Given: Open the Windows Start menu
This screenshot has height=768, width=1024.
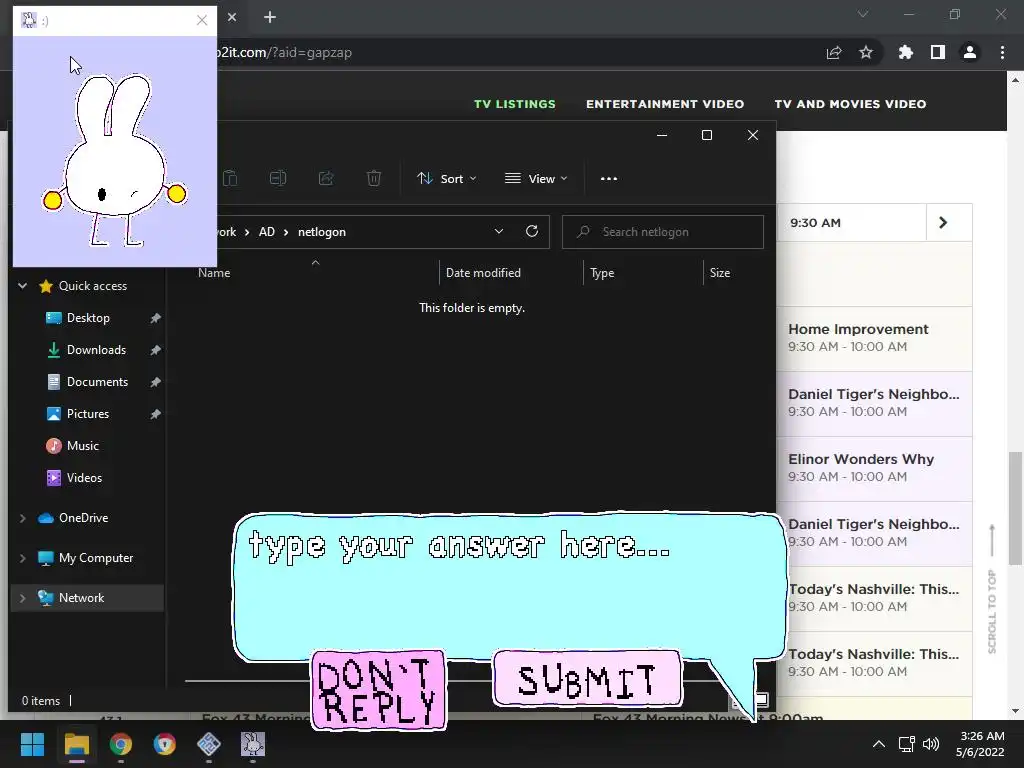Looking at the screenshot, I should [x=32, y=744].
